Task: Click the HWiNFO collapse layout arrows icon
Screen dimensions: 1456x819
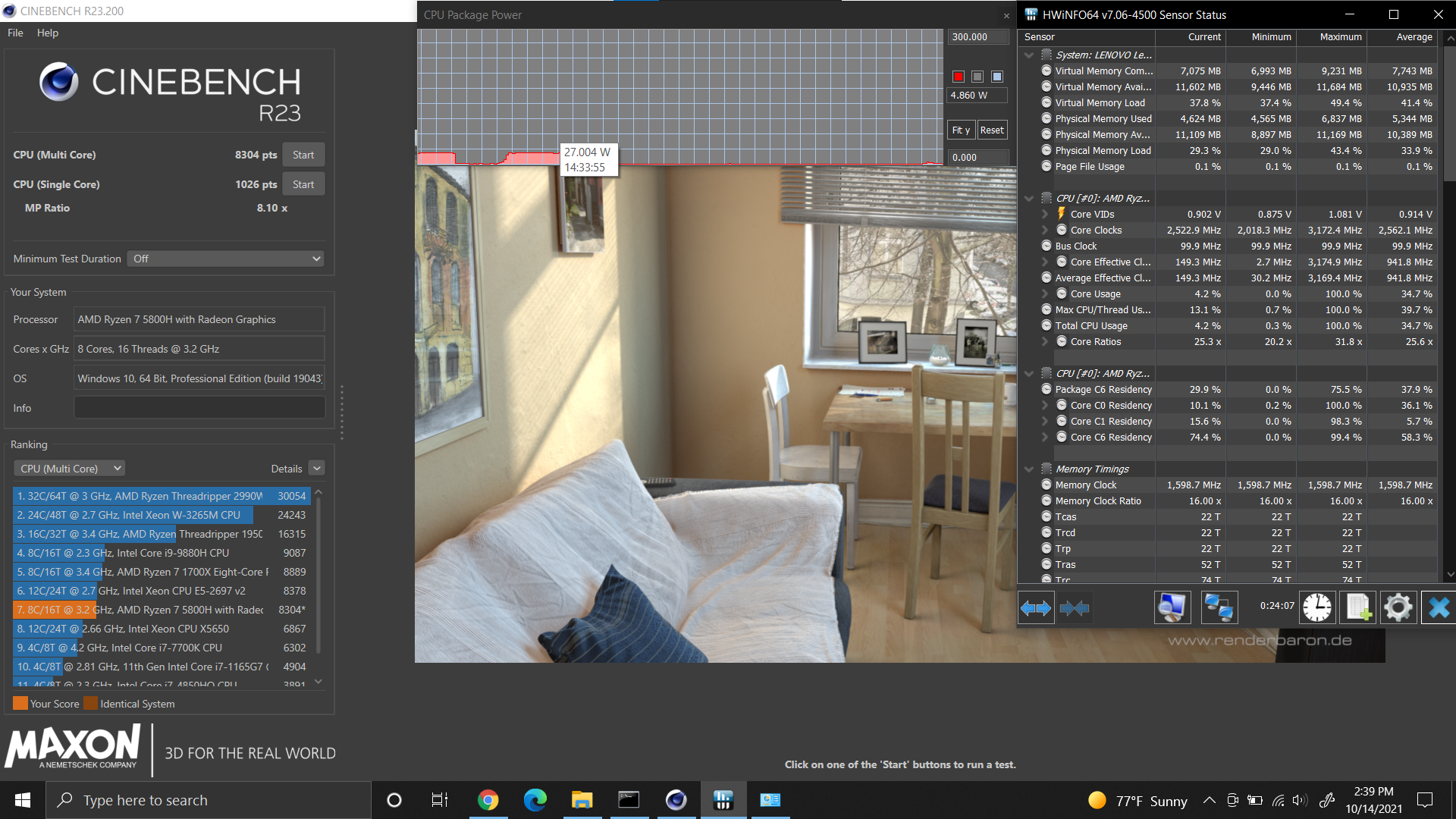Action: pos(1075,607)
